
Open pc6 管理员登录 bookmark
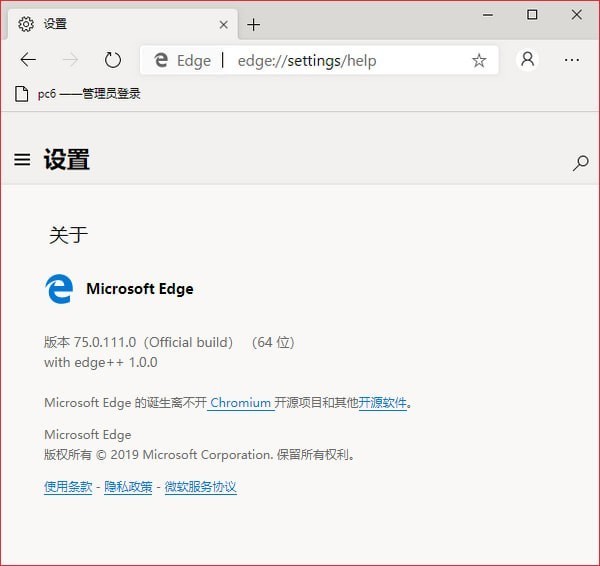click(x=78, y=93)
